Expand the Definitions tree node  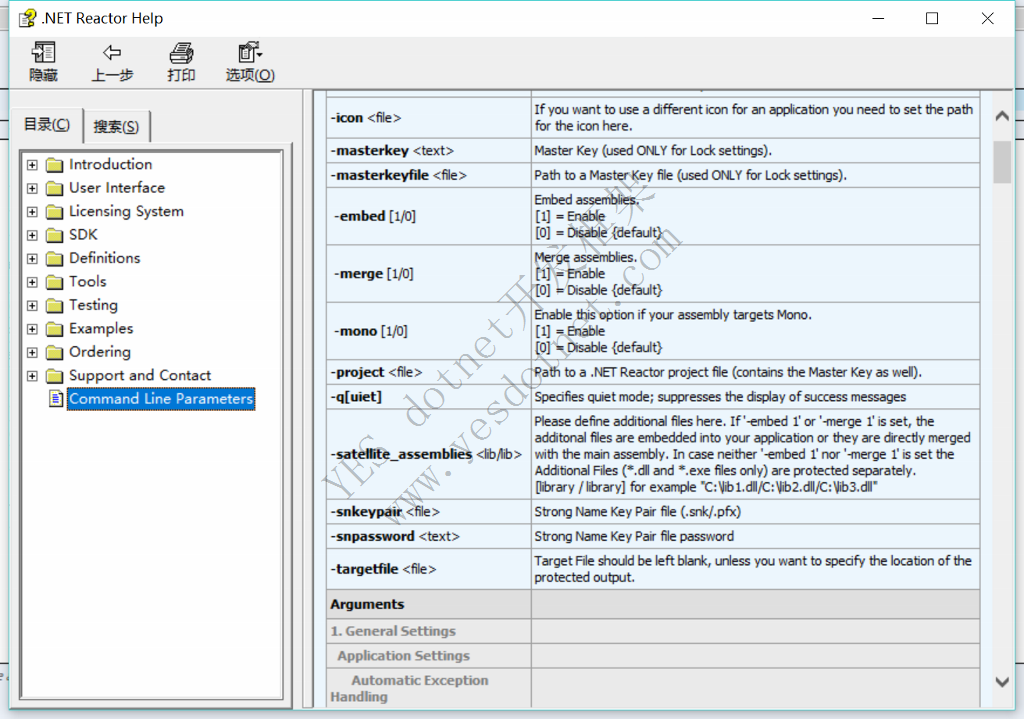[x=32, y=259]
